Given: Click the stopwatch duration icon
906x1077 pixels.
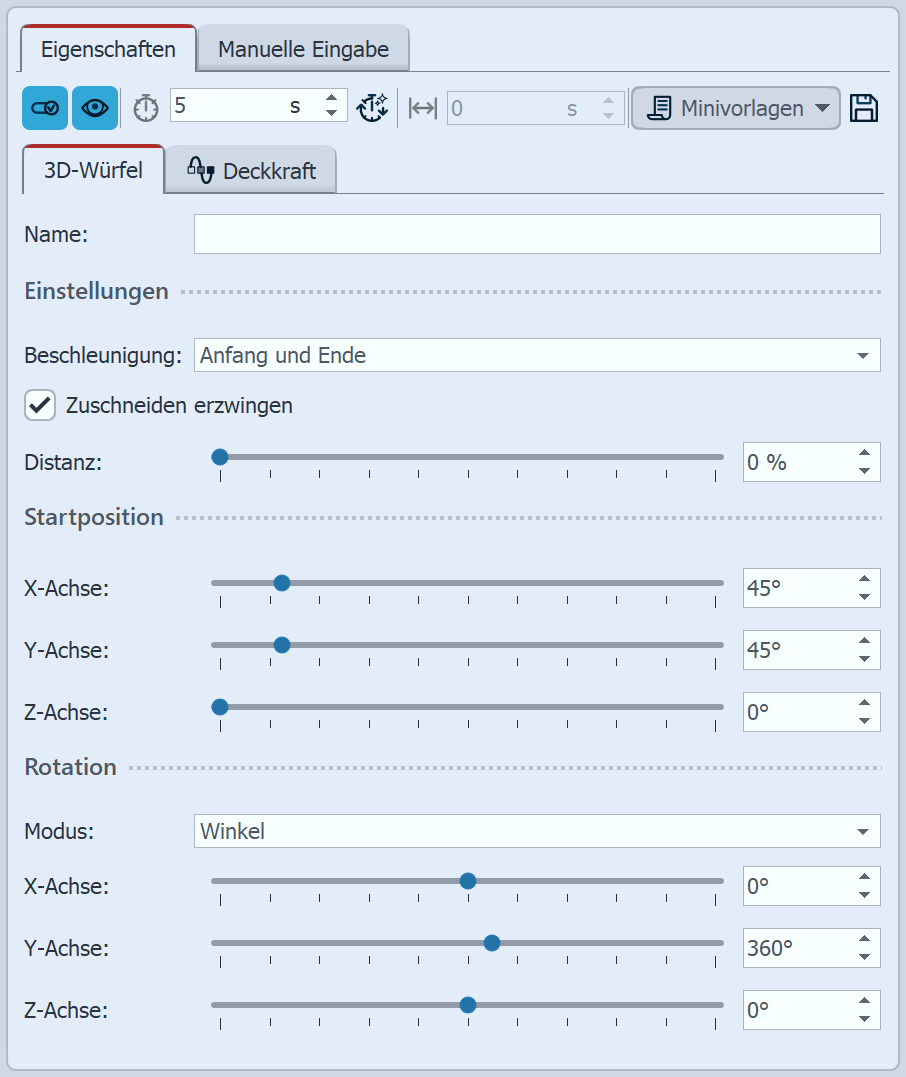Looking at the screenshot, I should 146,108.
